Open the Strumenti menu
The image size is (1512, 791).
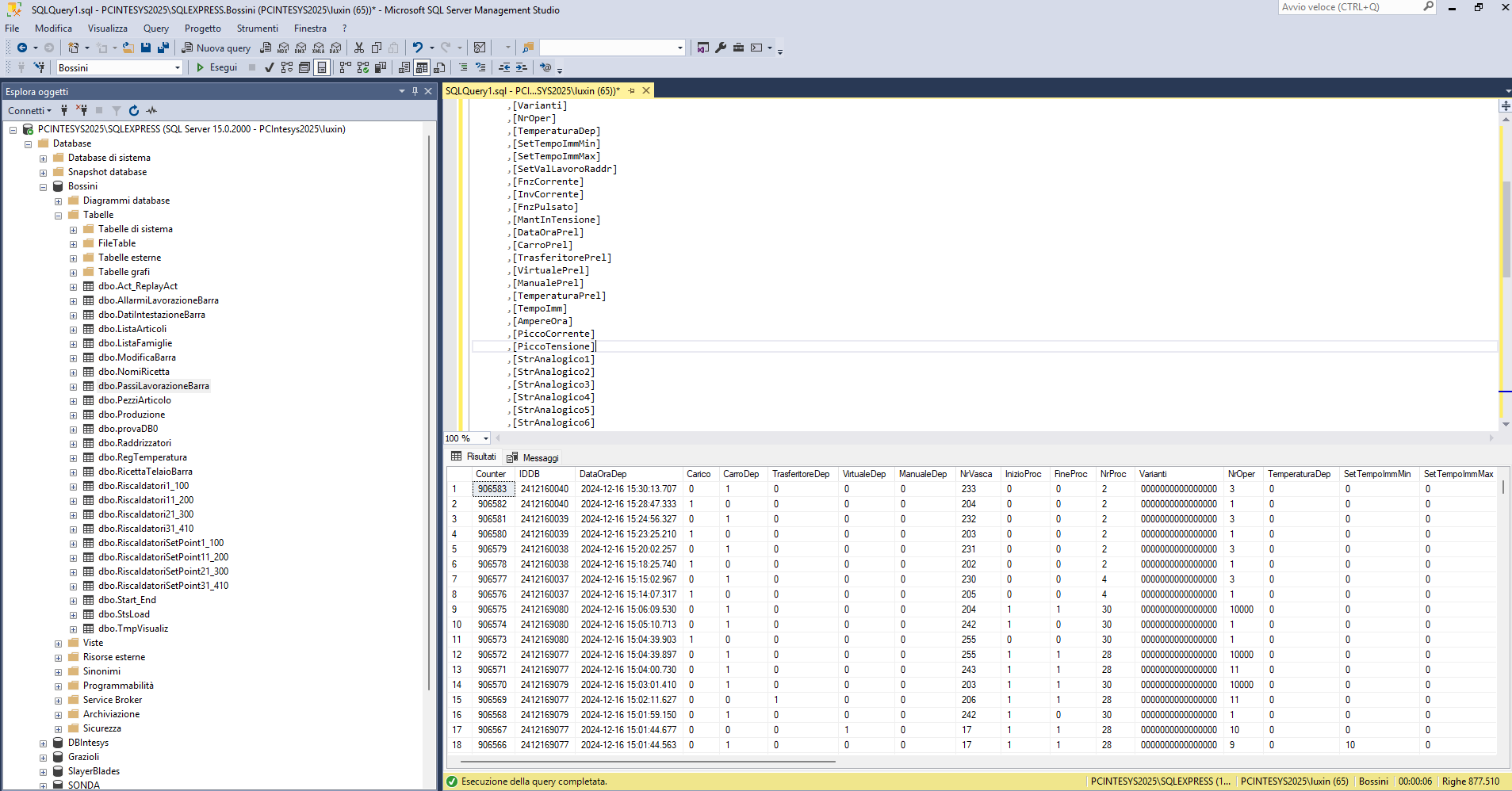(x=257, y=28)
